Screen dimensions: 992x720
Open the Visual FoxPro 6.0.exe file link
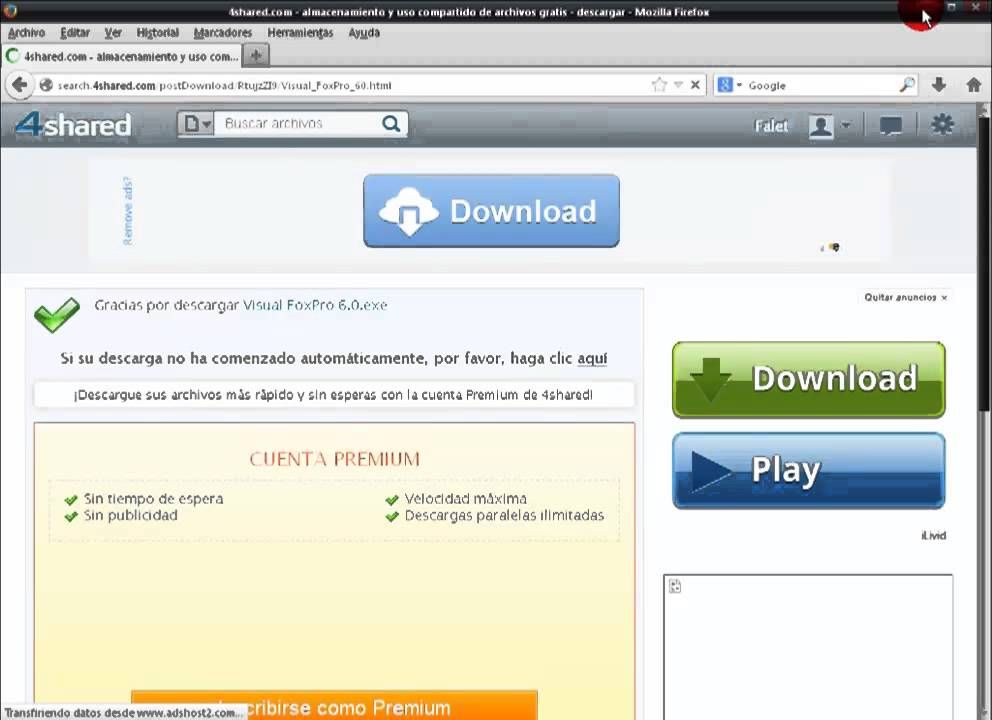point(315,305)
